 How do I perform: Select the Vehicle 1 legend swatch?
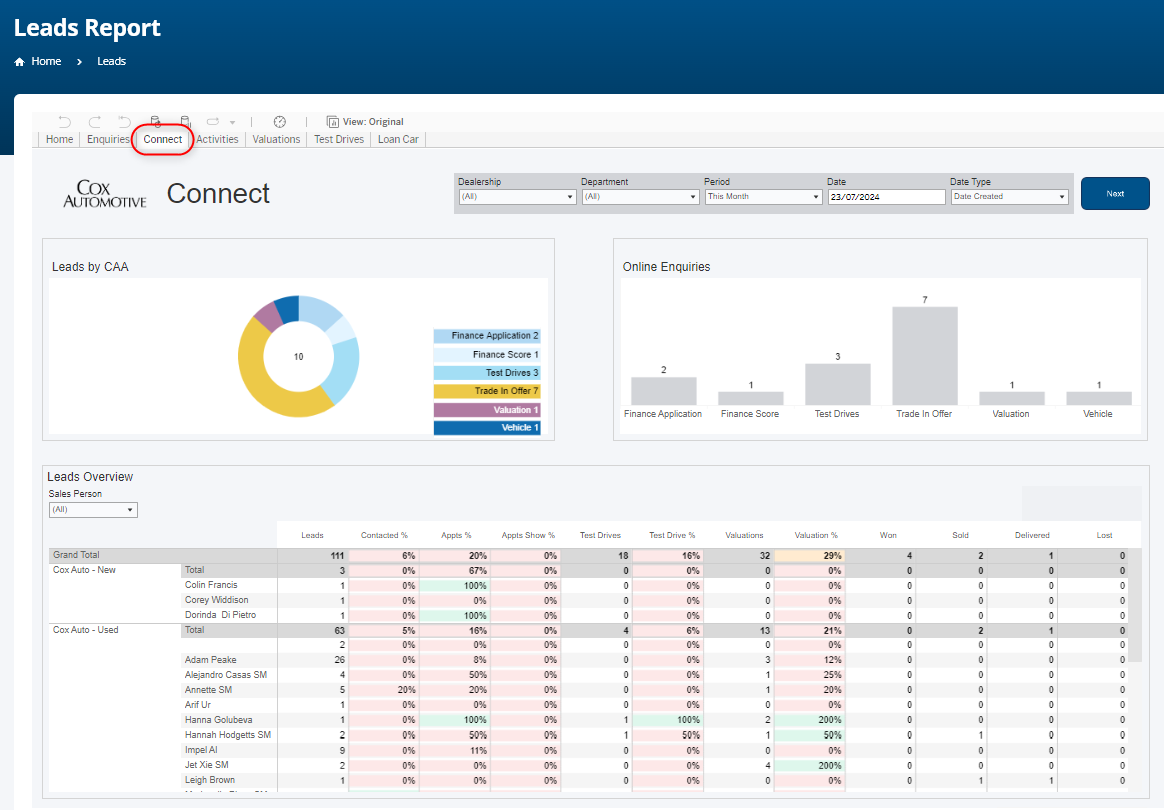487,428
